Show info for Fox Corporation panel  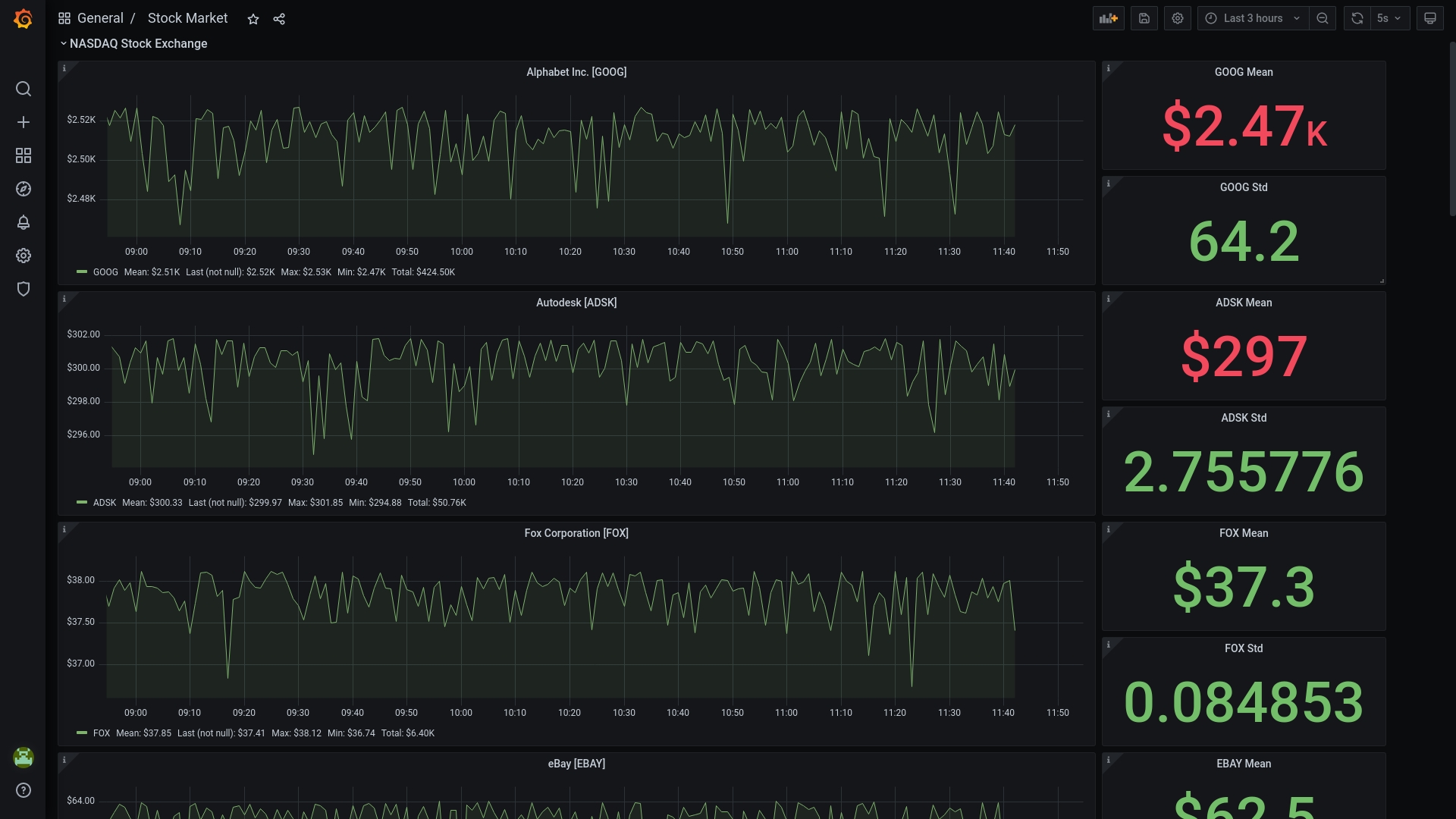click(64, 529)
